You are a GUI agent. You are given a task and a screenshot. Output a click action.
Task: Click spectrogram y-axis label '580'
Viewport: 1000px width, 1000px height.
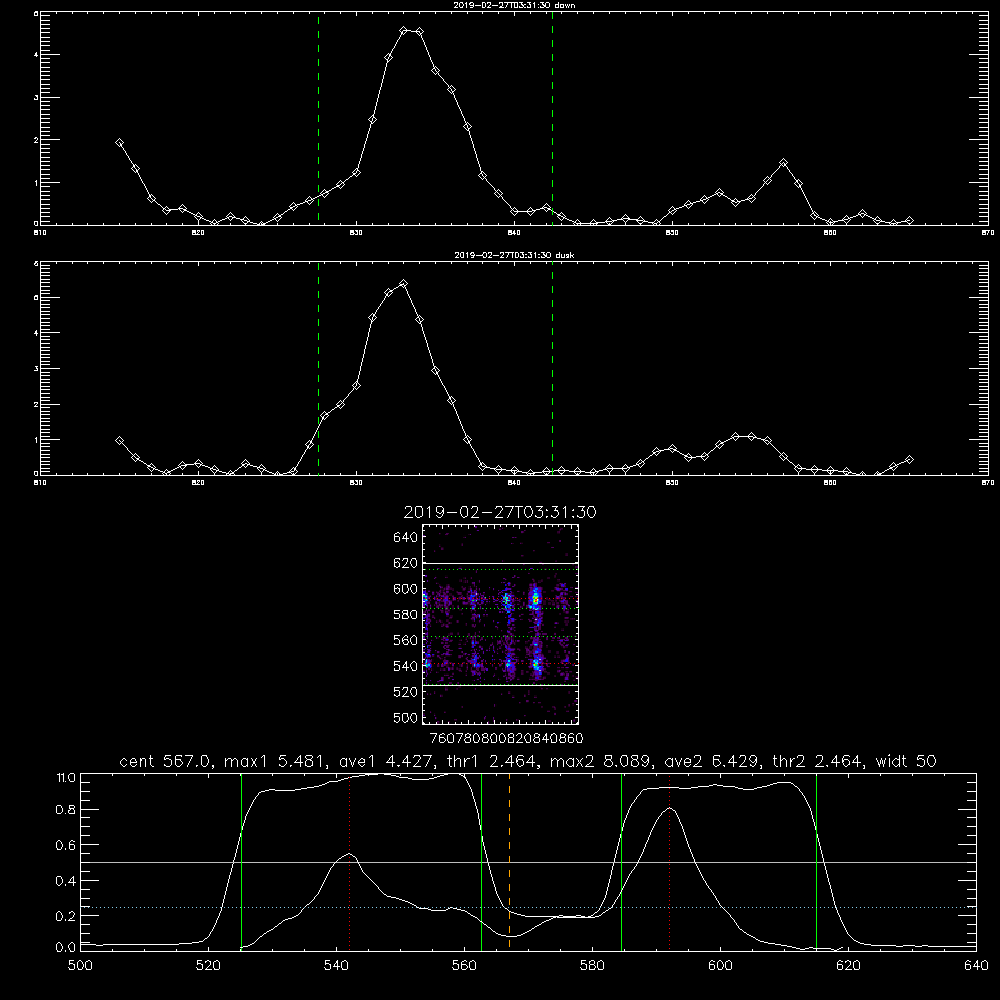(x=405, y=615)
